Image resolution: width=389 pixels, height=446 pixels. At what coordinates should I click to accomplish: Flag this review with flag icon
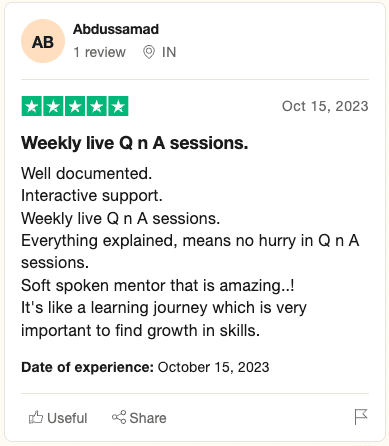pos(361,417)
